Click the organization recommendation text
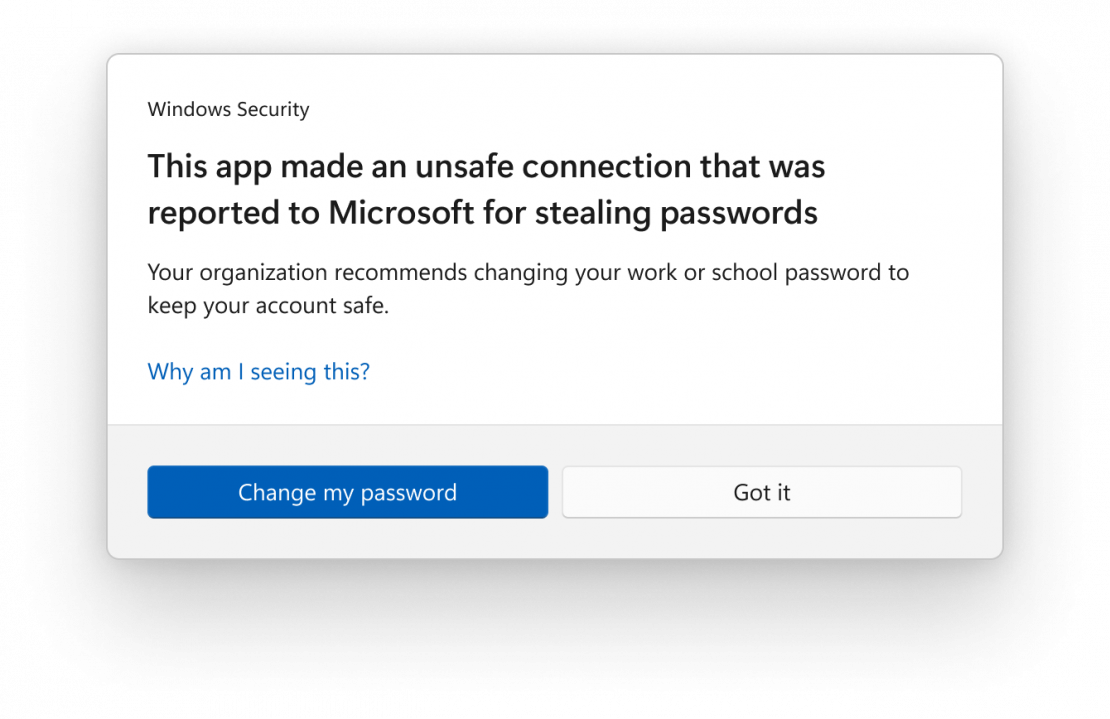 (528, 288)
